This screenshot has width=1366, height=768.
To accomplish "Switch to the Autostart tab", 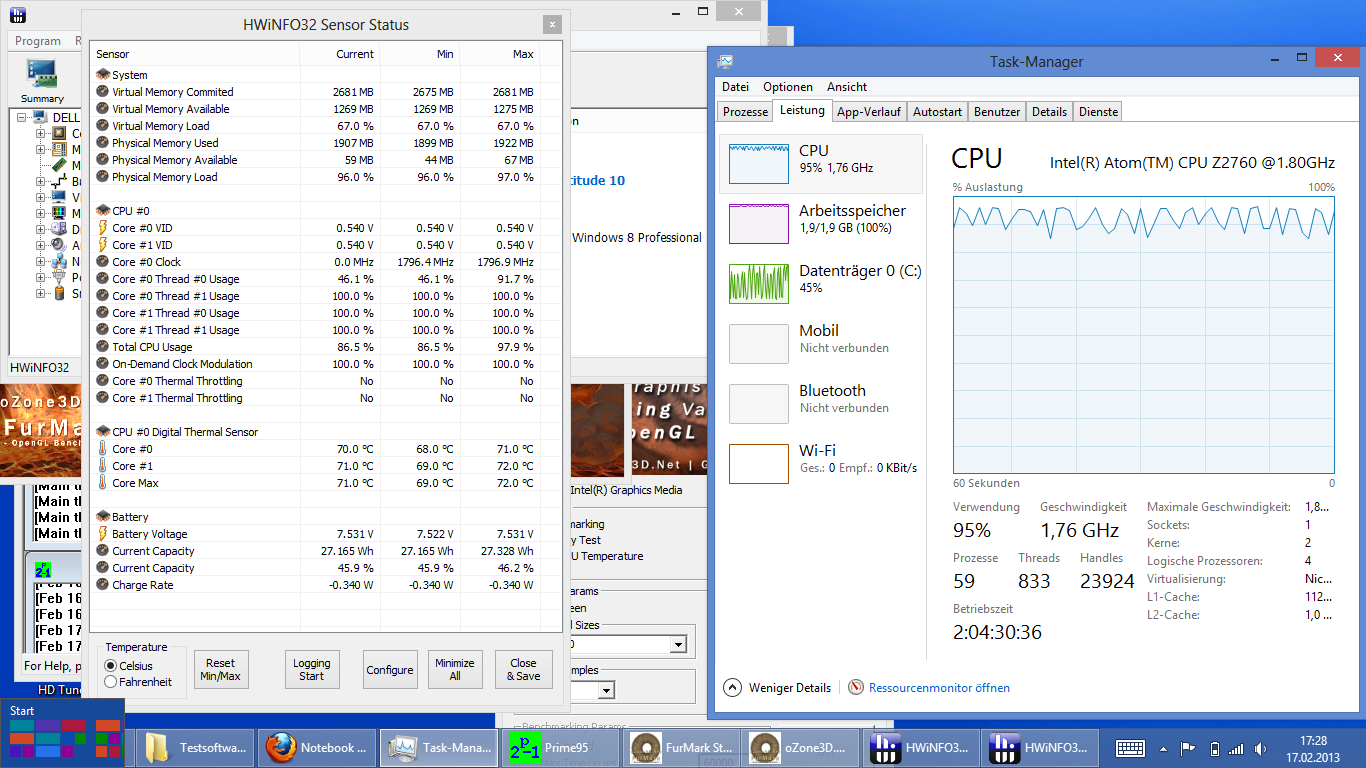I will 938,112.
